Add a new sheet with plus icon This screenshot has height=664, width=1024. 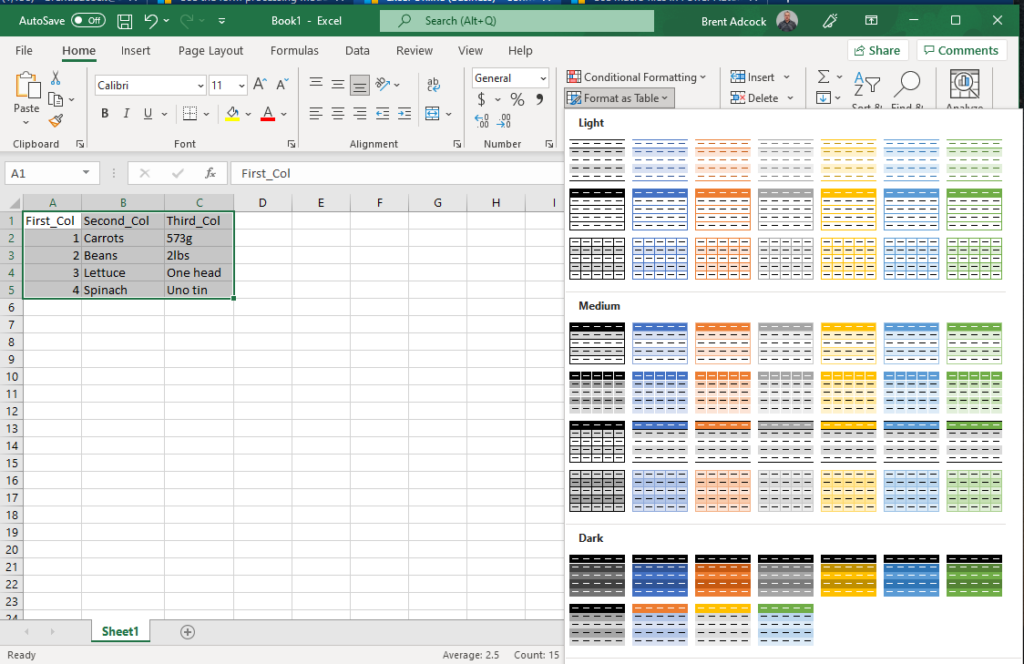[187, 631]
